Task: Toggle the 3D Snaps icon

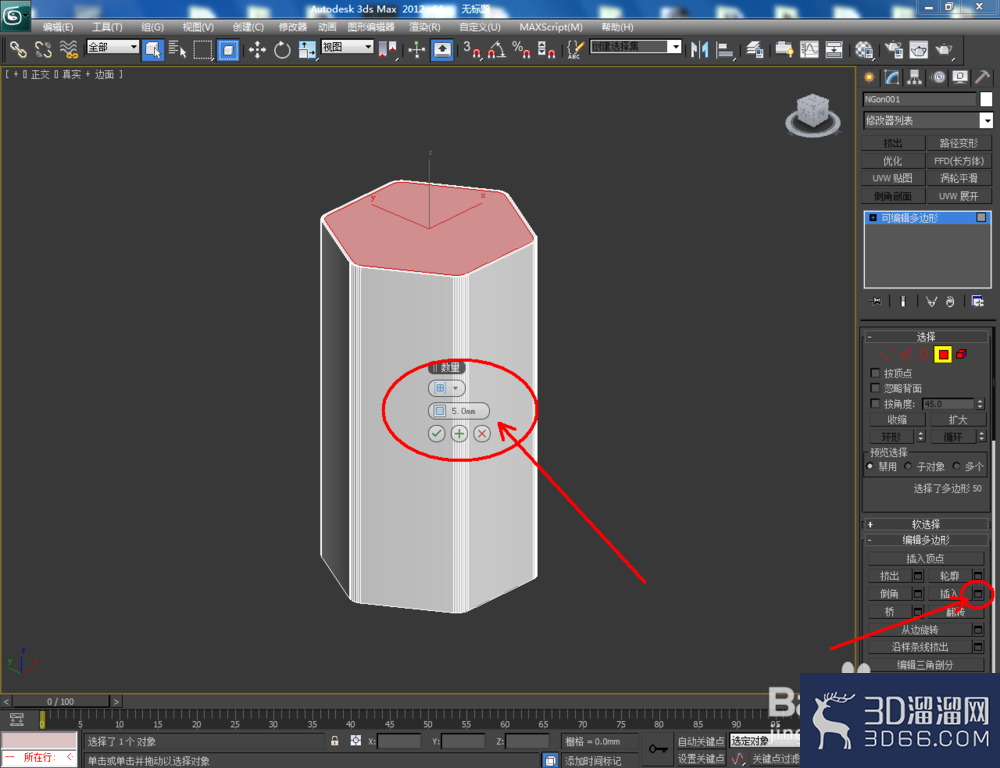Action: tap(471, 50)
